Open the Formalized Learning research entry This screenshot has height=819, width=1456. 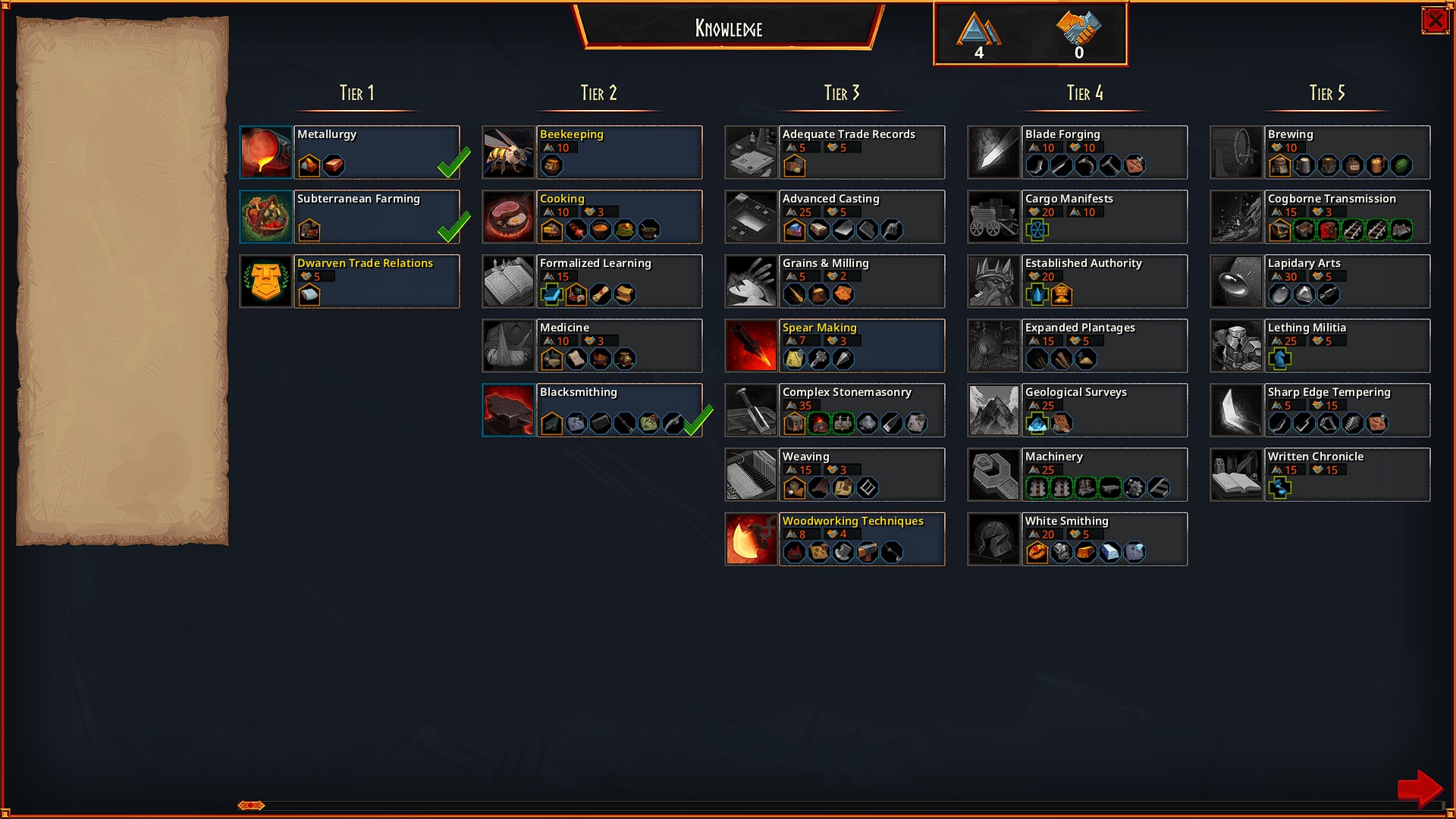[x=592, y=281]
